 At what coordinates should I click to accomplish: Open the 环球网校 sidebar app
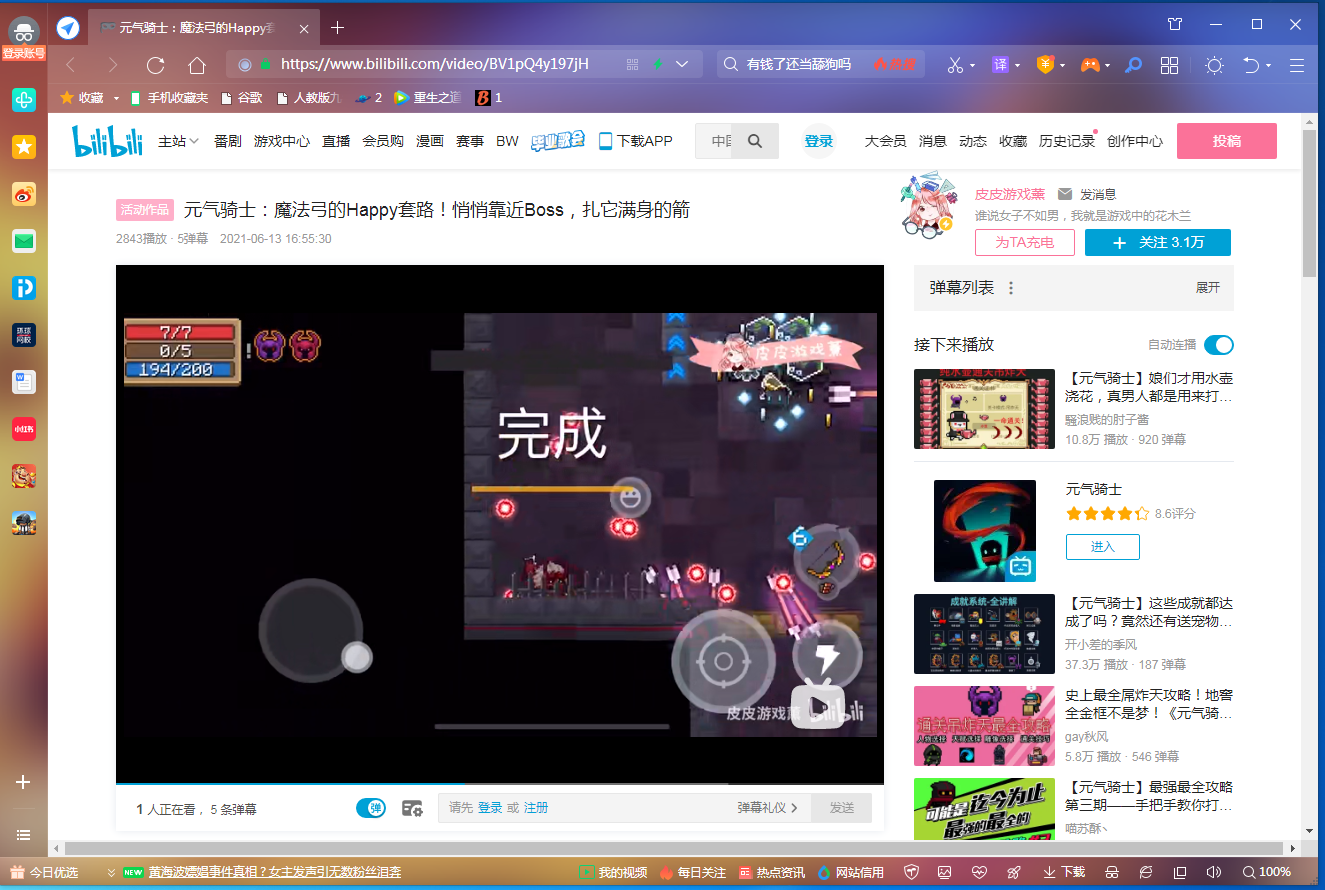coord(24,335)
